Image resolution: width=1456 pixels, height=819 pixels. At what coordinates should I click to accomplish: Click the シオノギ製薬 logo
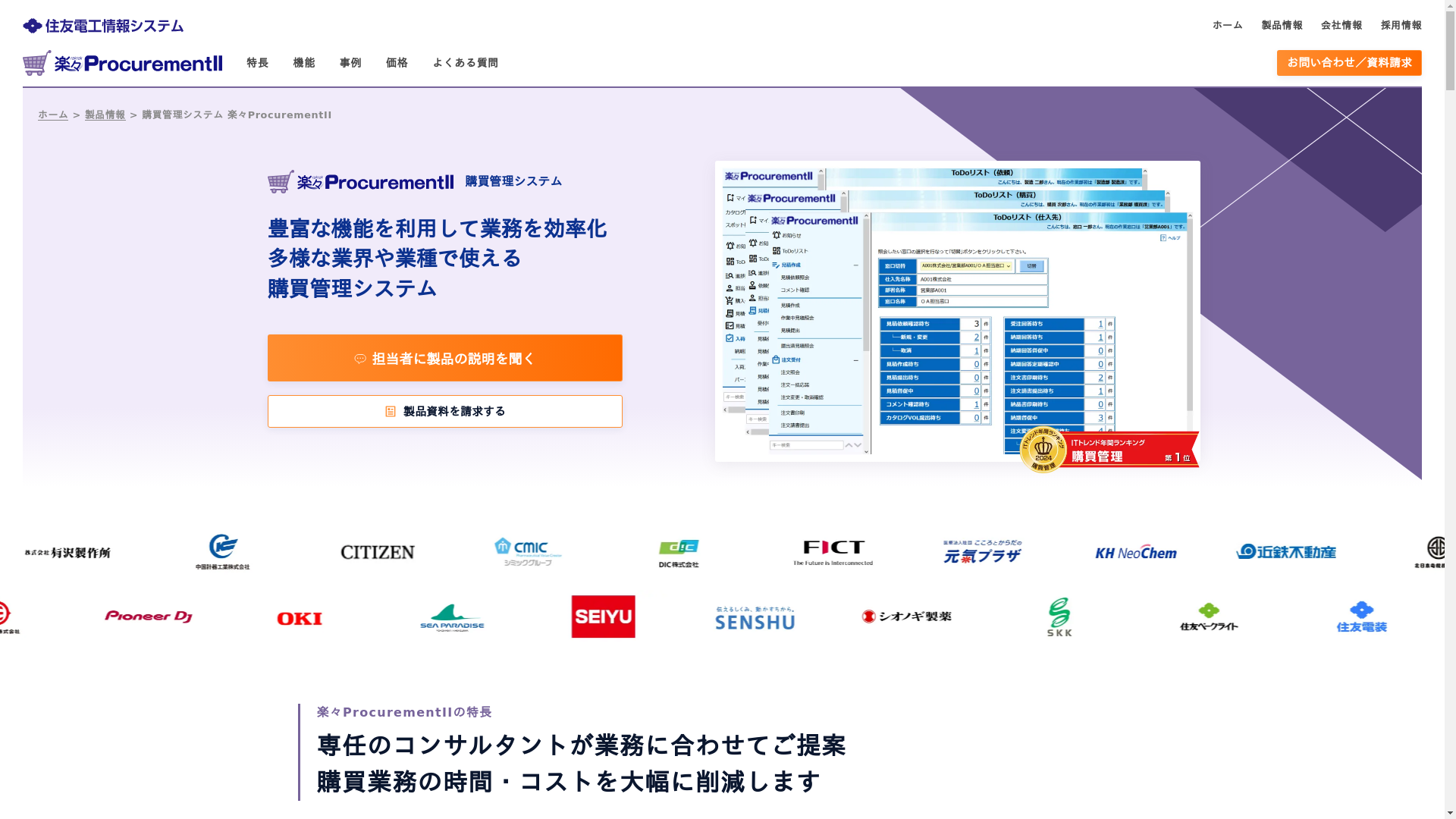pos(906,617)
